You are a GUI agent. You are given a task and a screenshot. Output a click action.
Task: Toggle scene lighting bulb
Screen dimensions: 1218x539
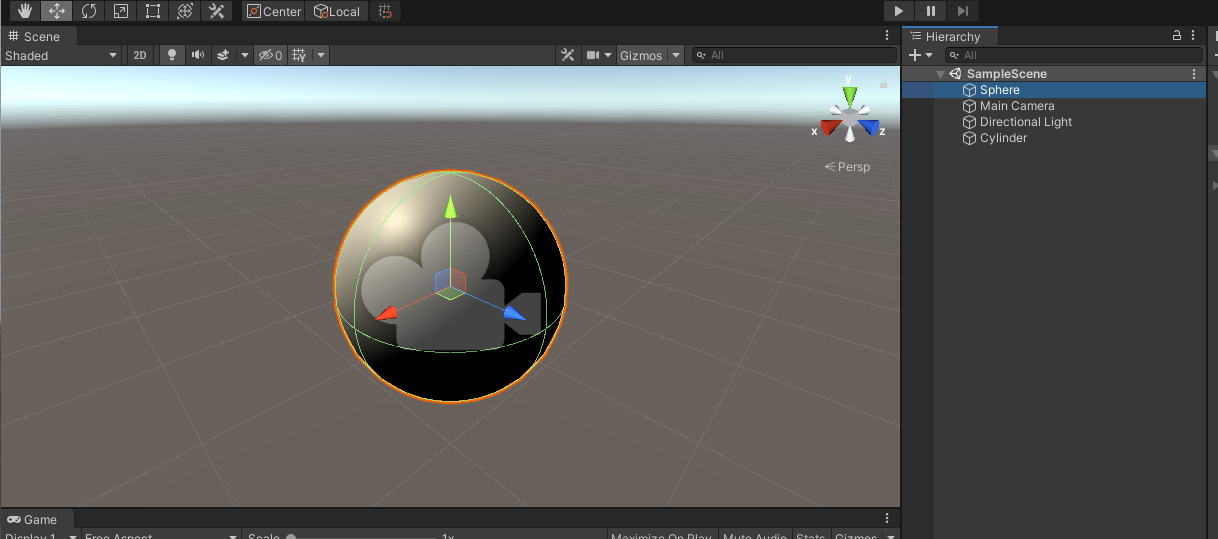172,55
